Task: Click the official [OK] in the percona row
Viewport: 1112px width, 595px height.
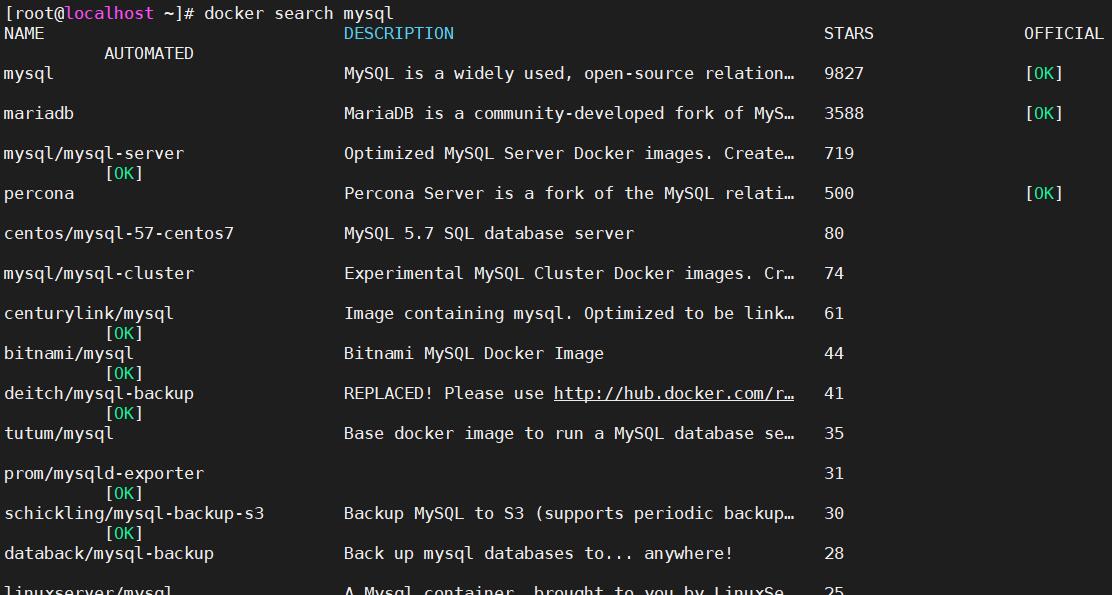Action: tap(1044, 194)
